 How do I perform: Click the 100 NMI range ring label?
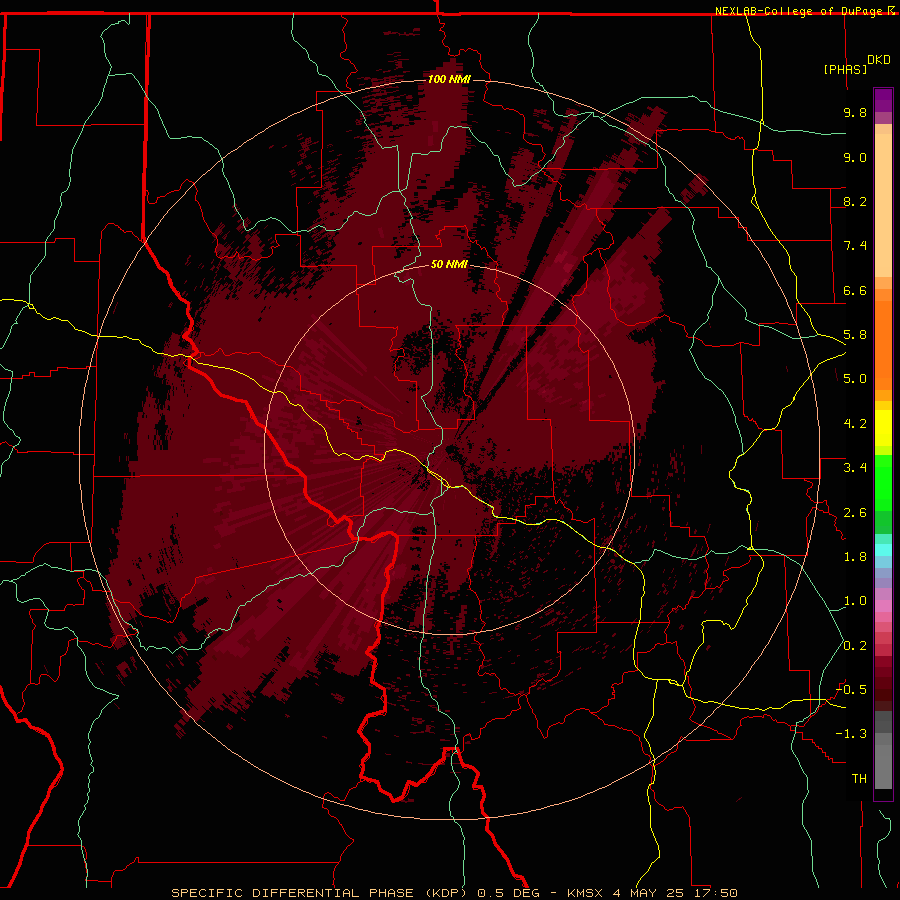[x=449, y=79]
